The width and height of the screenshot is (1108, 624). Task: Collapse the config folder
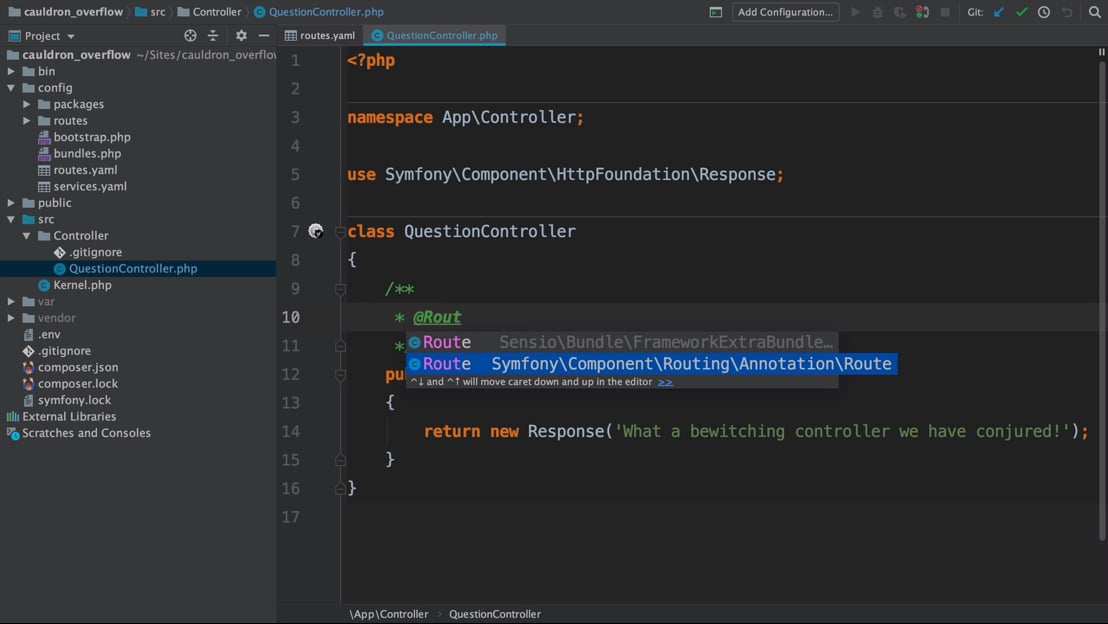click(11, 88)
